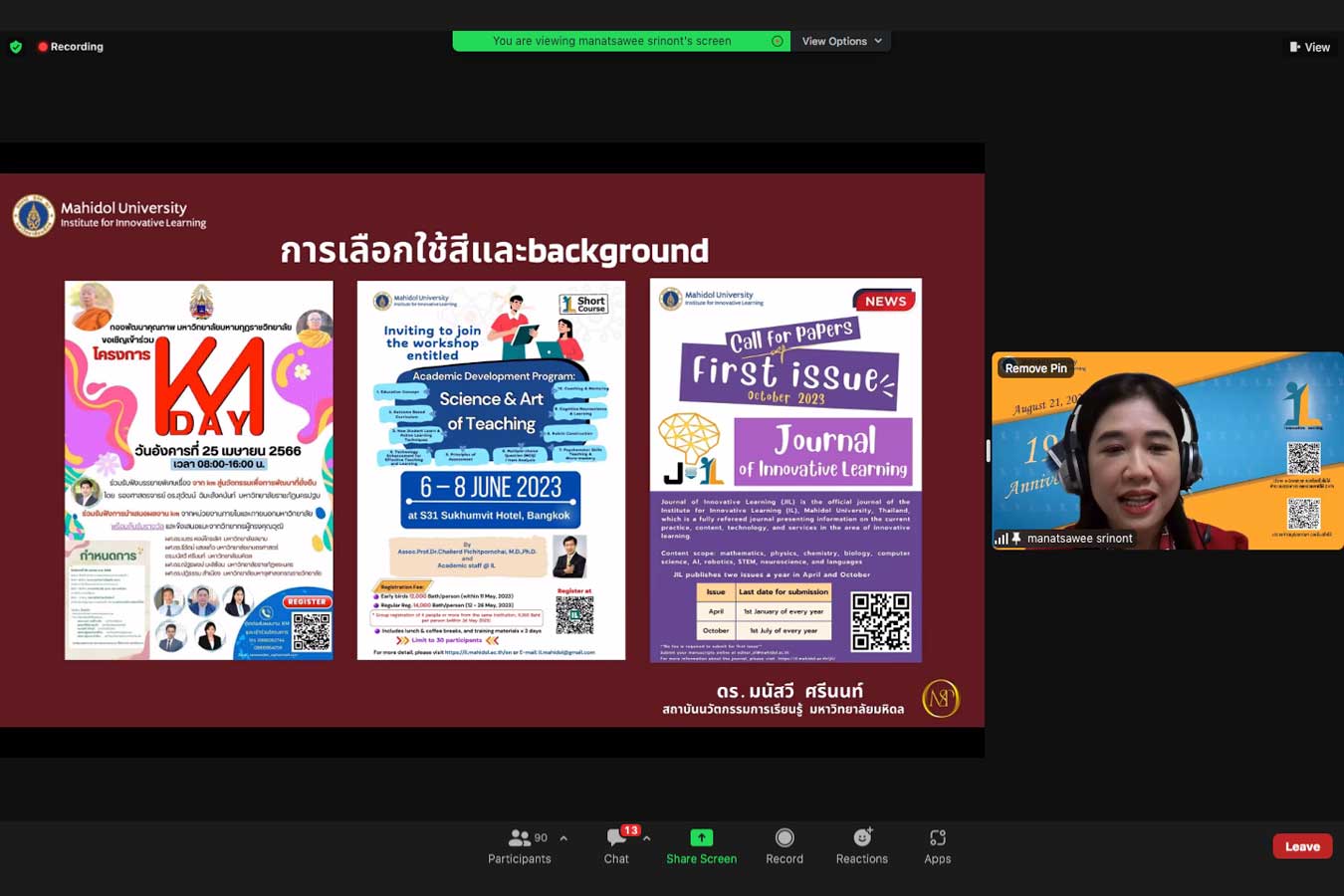Click the Recording status indicator

coord(71,47)
